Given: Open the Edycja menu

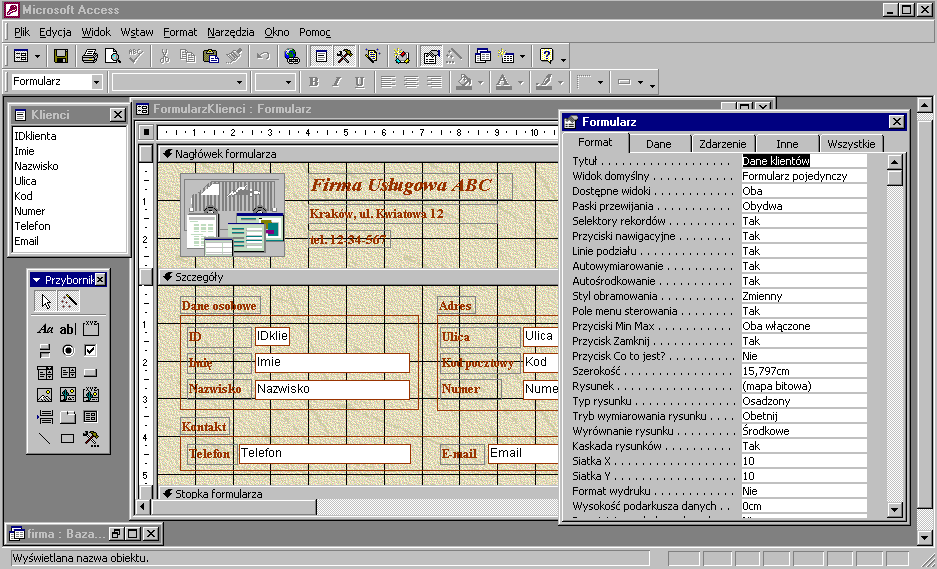Looking at the screenshot, I should (x=56, y=32).
